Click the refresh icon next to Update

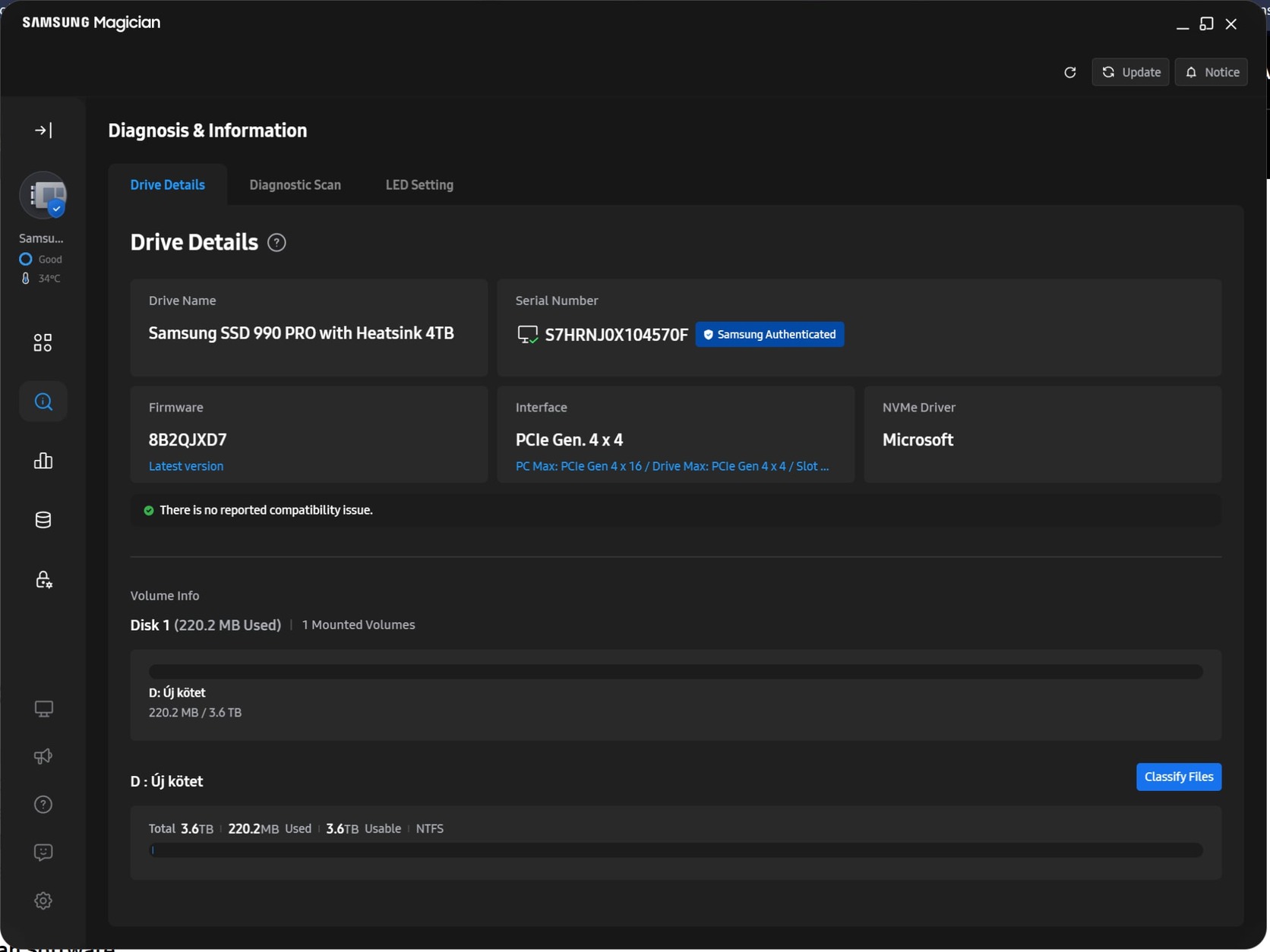coord(1069,72)
